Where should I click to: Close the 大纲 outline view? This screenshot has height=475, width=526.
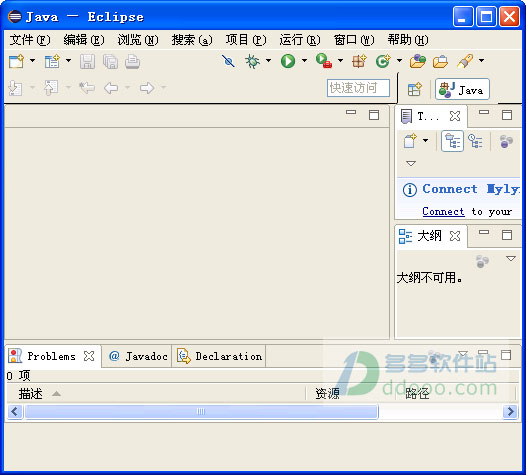point(455,236)
